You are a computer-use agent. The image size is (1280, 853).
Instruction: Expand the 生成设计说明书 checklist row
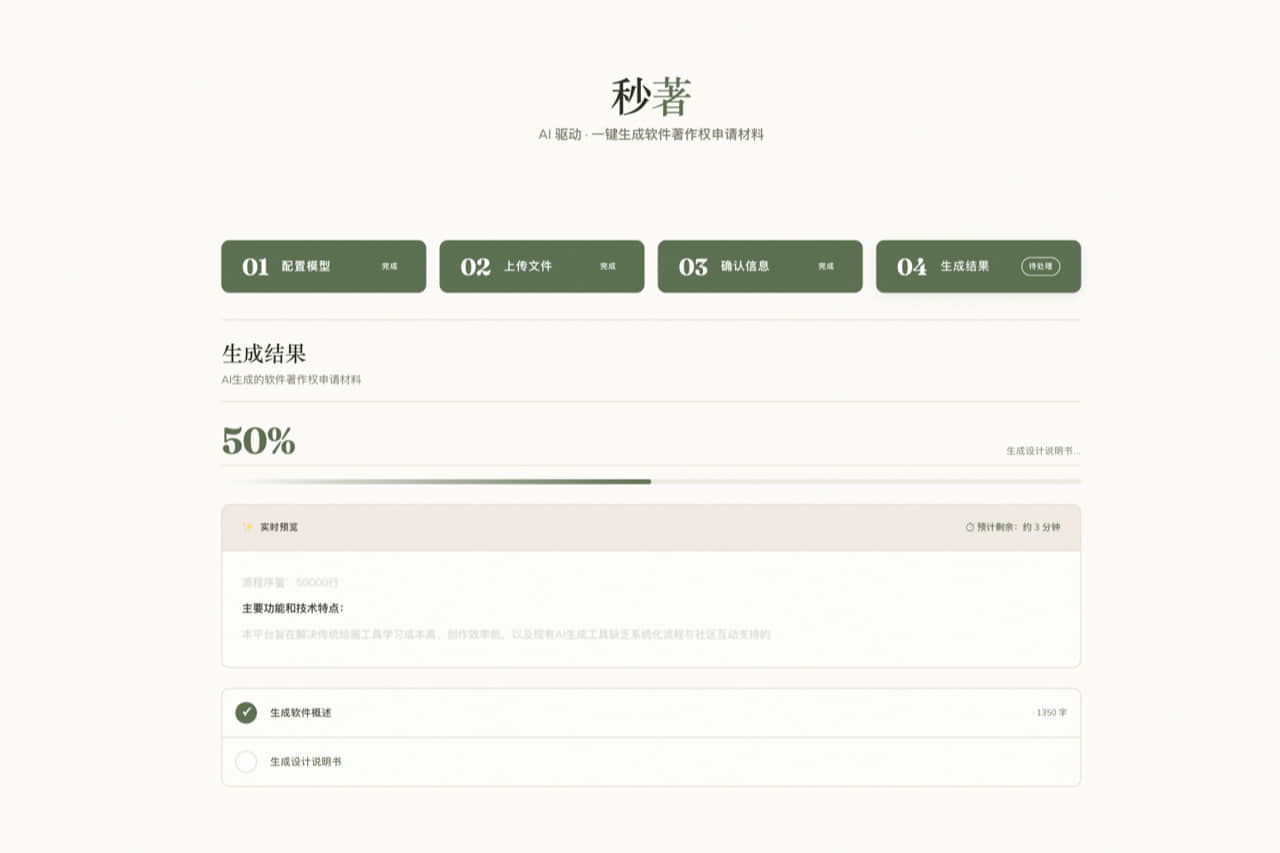[650, 761]
